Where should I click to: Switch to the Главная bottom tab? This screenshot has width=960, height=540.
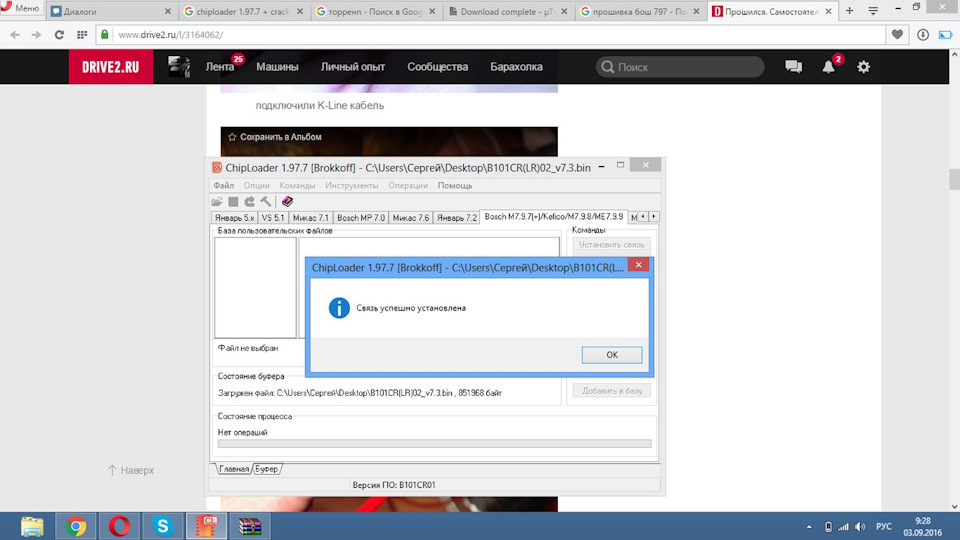(x=234, y=469)
